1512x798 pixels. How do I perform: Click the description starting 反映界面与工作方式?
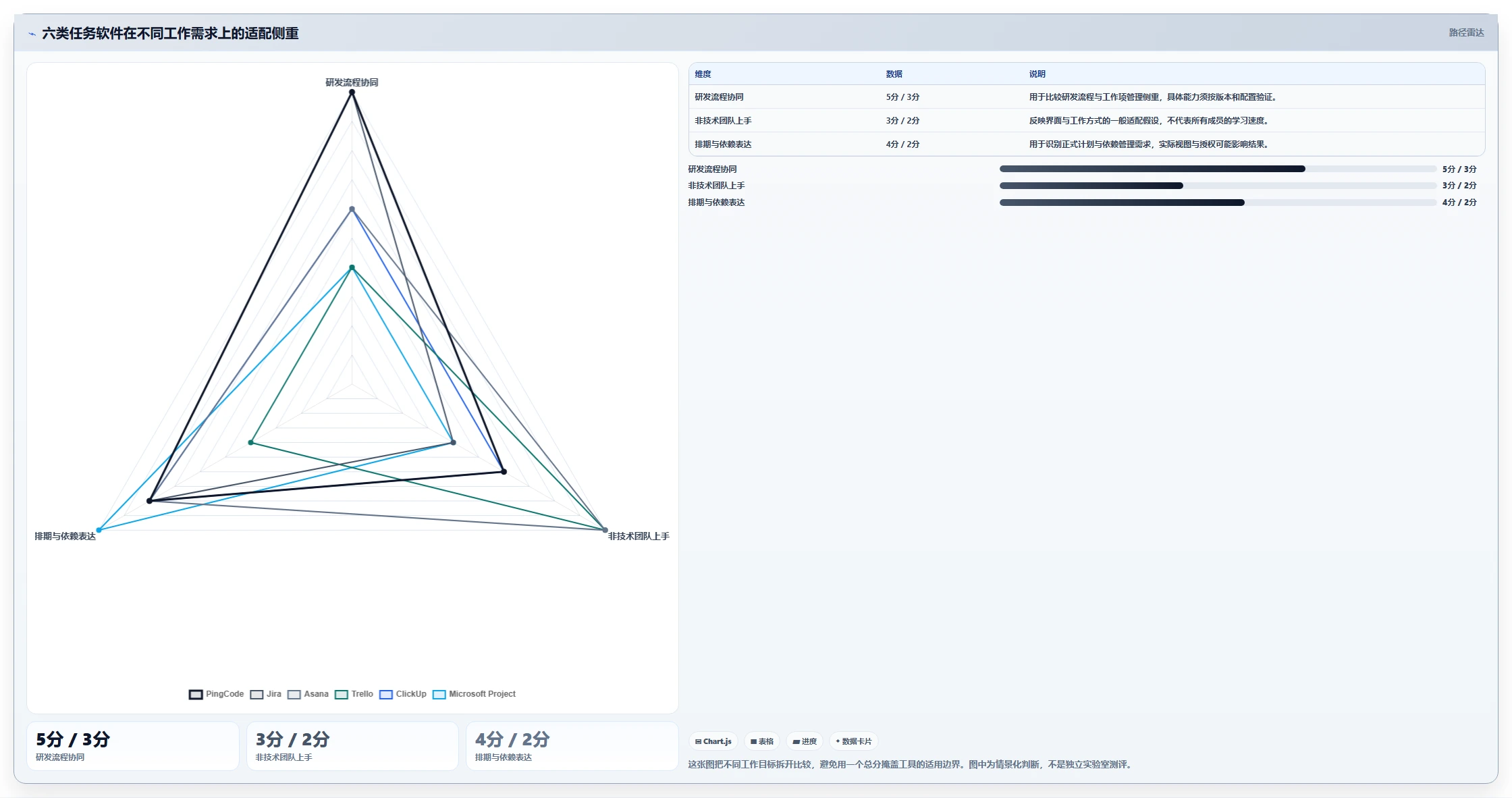pyautogui.click(x=1150, y=121)
